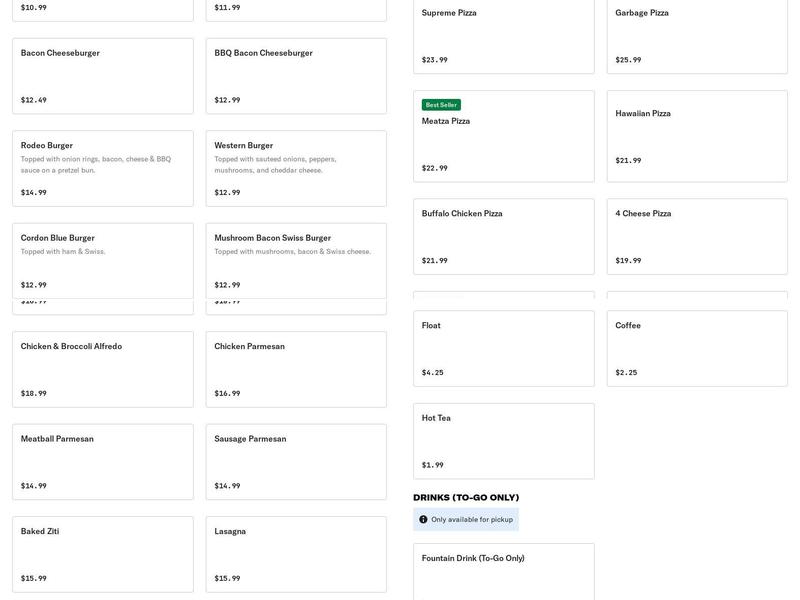Choose the Western Burger card

click(x=296, y=168)
